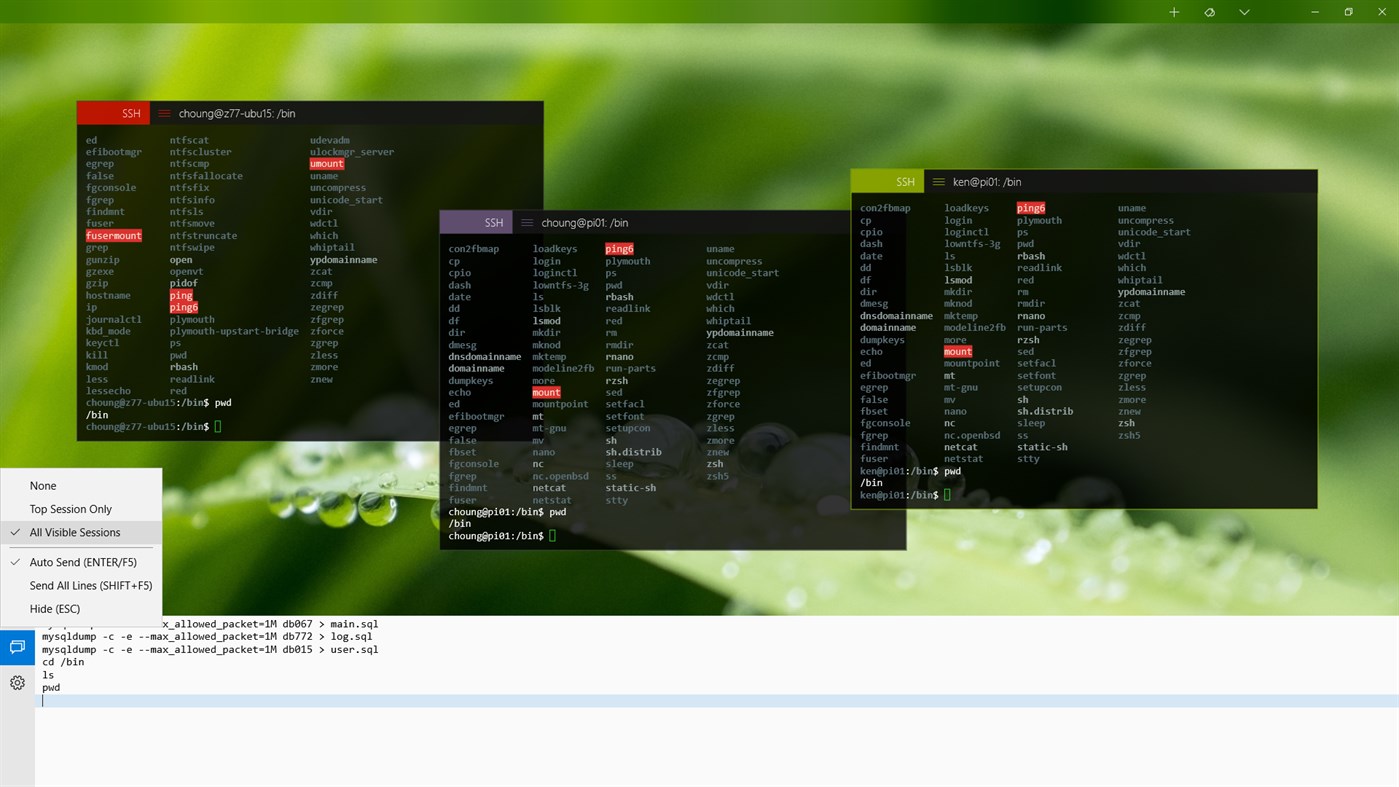
Task: Click highlighted 'umount' in z77-ubu15 terminal
Action: coord(327,163)
